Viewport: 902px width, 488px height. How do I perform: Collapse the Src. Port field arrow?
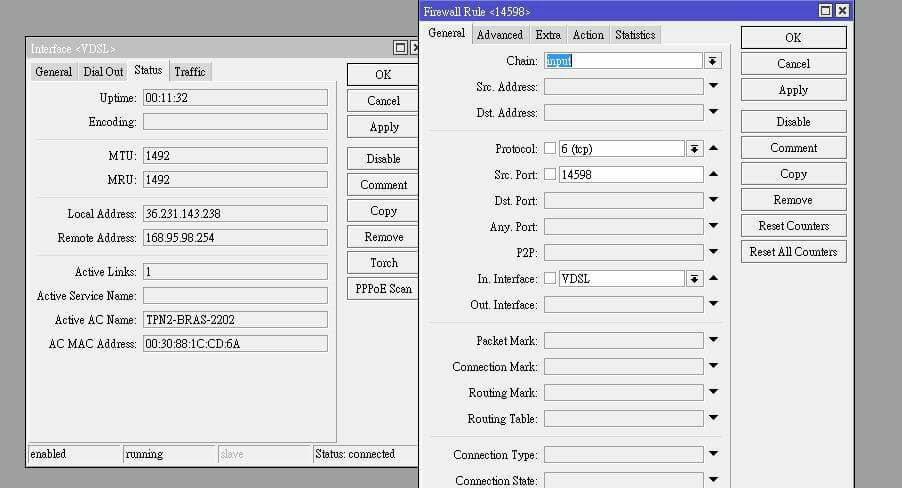click(x=714, y=174)
